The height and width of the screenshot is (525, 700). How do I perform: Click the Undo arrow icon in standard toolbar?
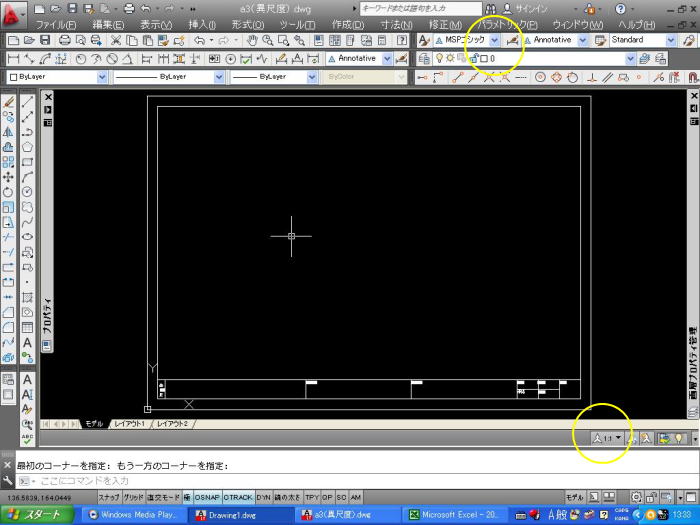coord(199,41)
